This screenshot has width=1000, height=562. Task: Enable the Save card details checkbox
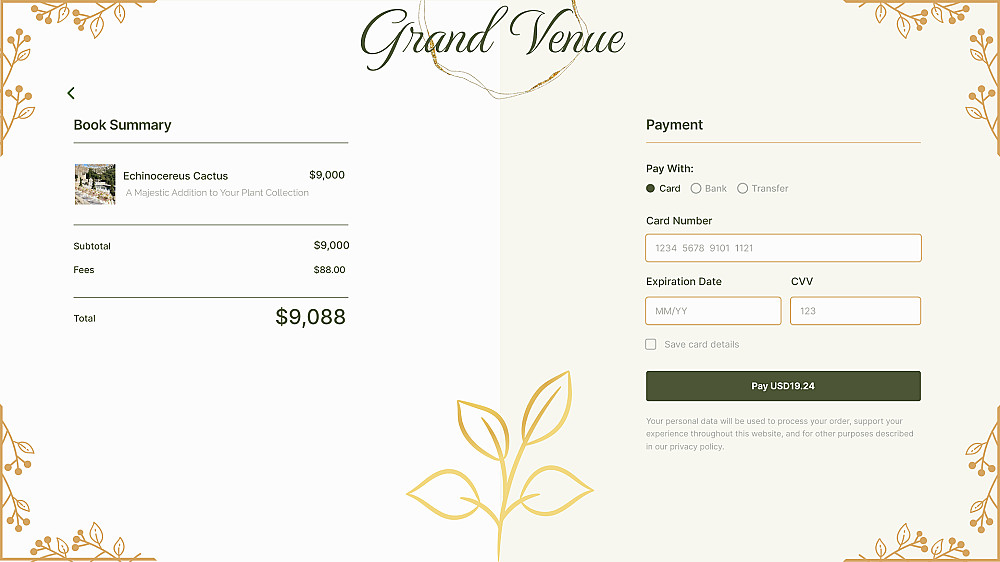[x=651, y=344]
